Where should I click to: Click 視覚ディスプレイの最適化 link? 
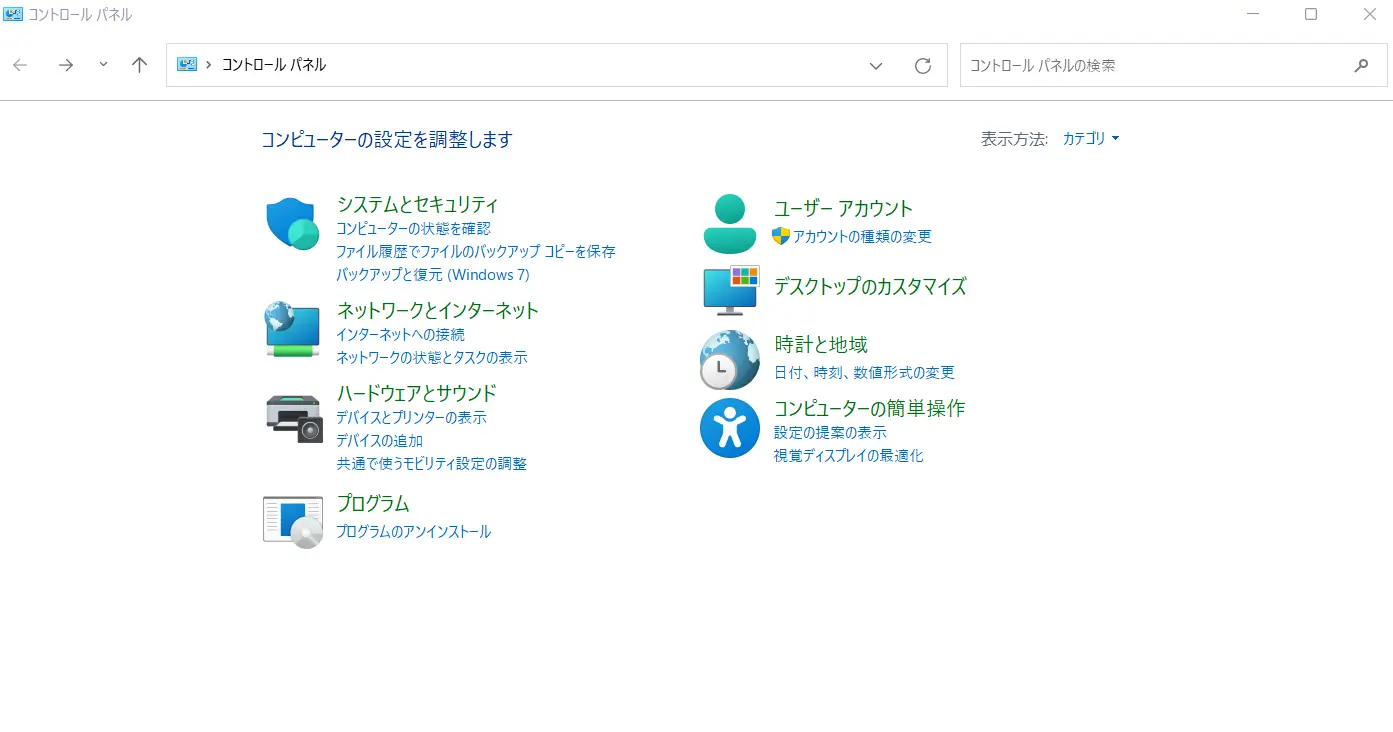click(x=849, y=456)
